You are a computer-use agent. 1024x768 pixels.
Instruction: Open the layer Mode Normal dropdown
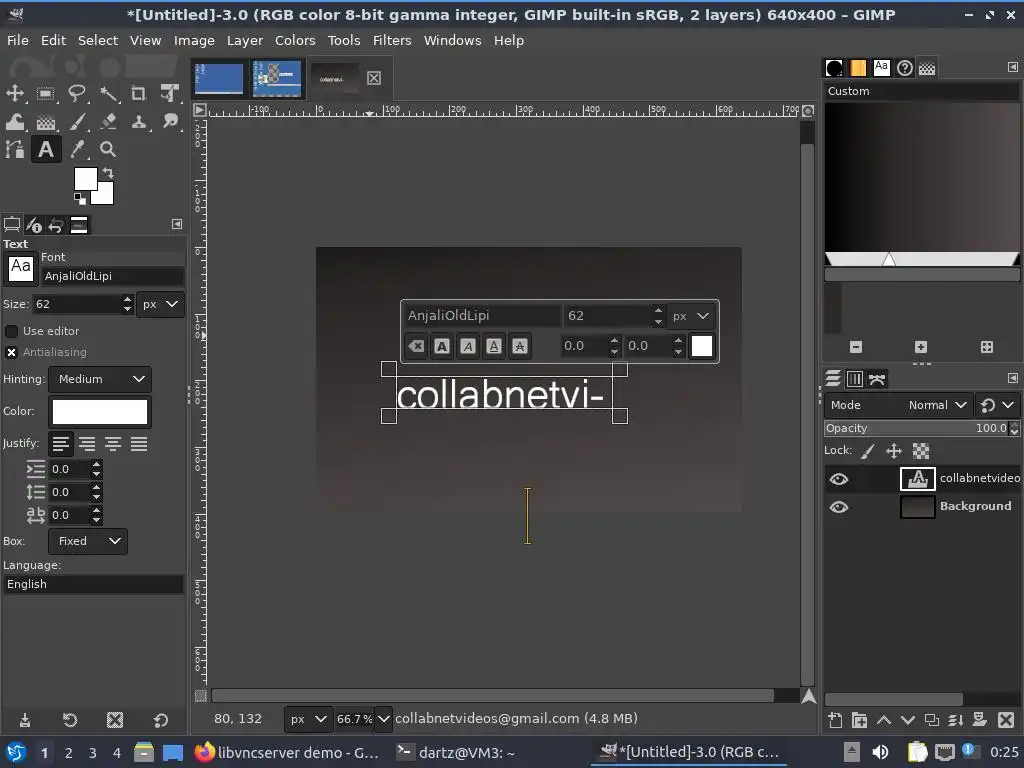click(x=898, y=406)
